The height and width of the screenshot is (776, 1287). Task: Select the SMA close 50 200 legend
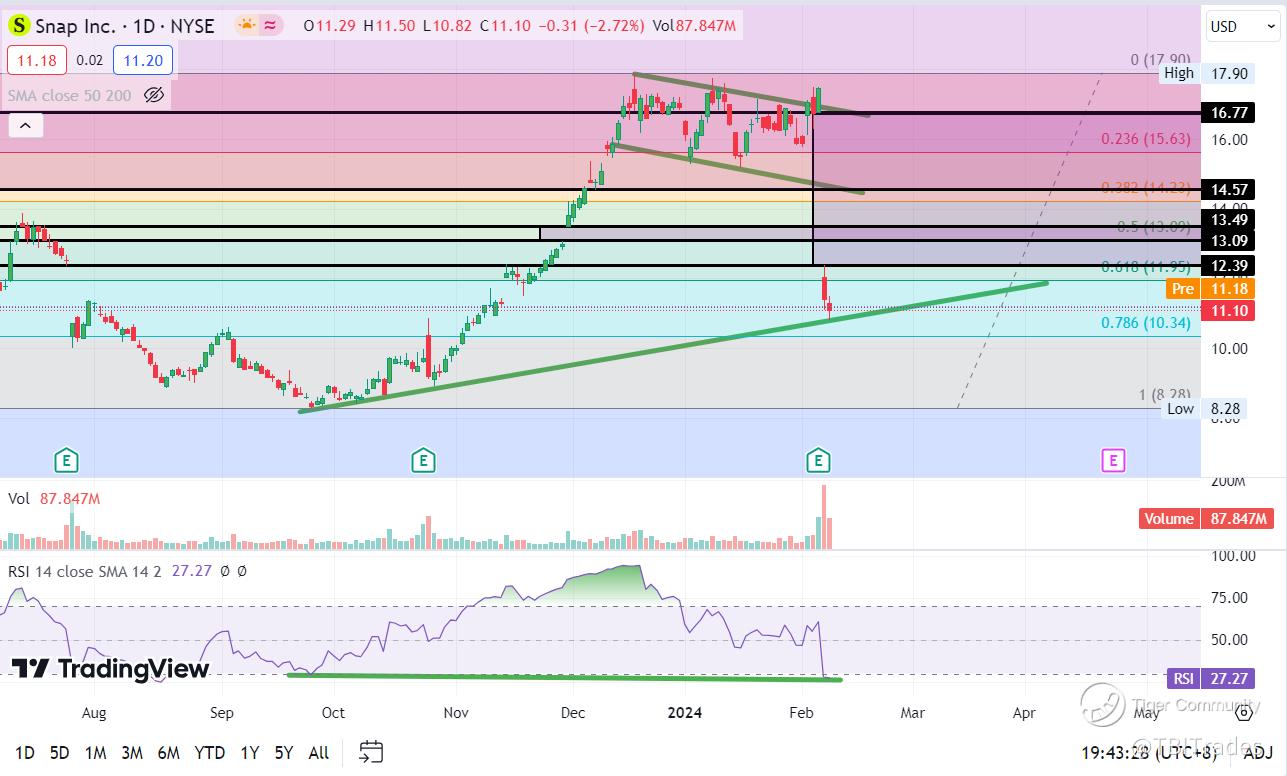70,96
